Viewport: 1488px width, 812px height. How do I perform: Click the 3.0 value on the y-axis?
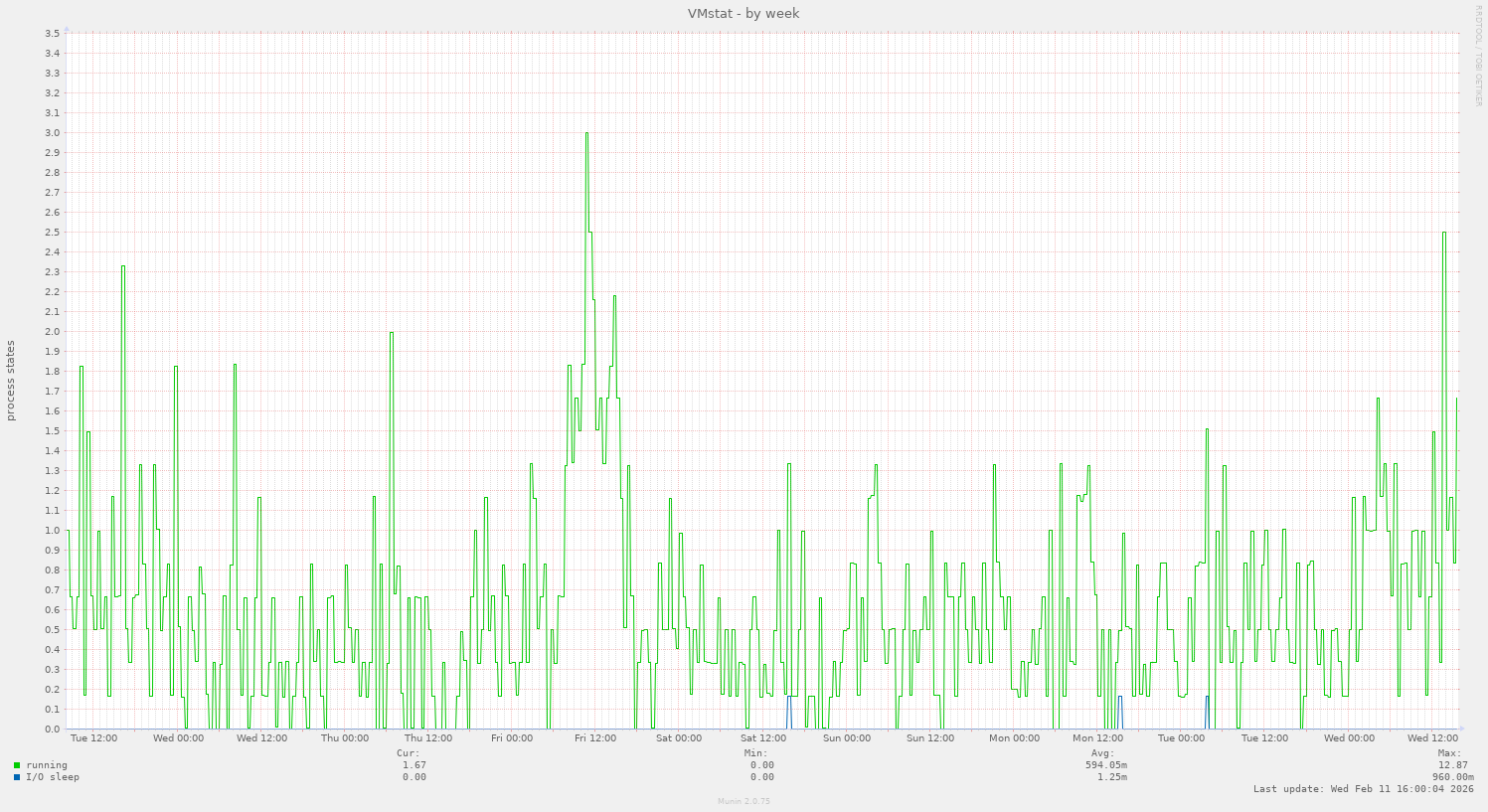(53, 133)
